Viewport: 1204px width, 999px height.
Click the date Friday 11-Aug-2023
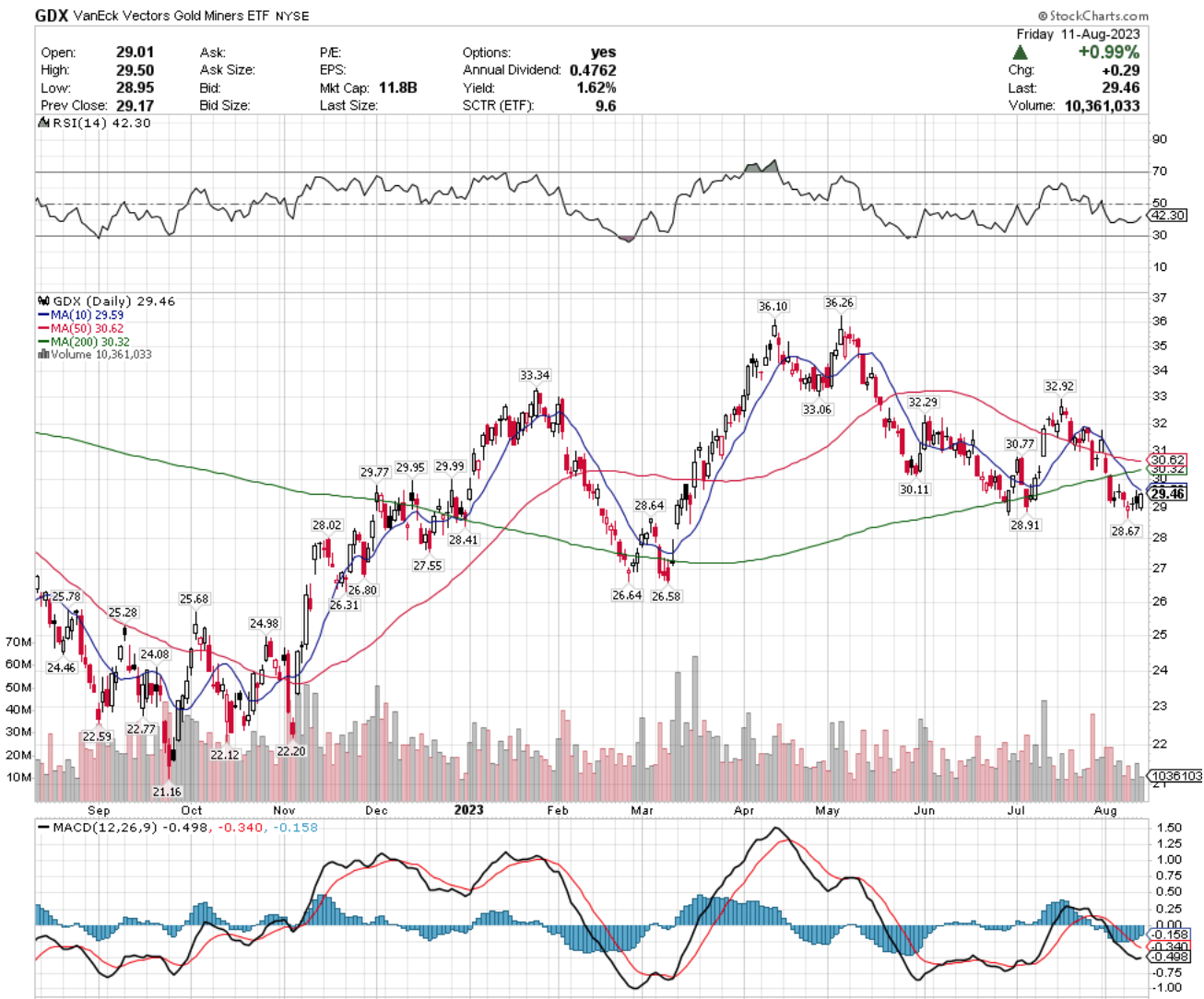pyautogui.click(x=1079, y=34)
